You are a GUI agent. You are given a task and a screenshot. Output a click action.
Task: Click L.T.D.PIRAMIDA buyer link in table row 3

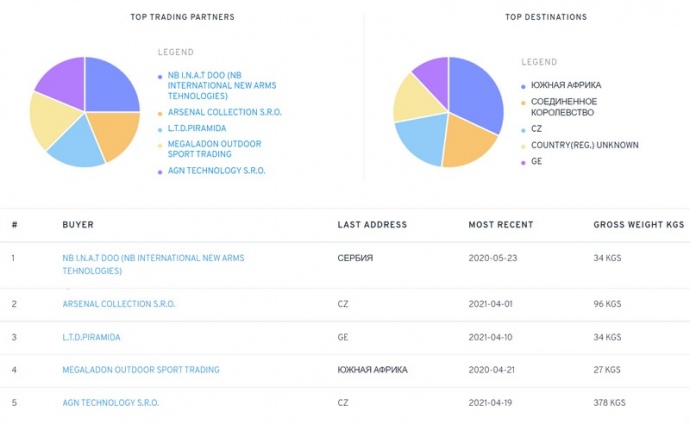(91, 337)
